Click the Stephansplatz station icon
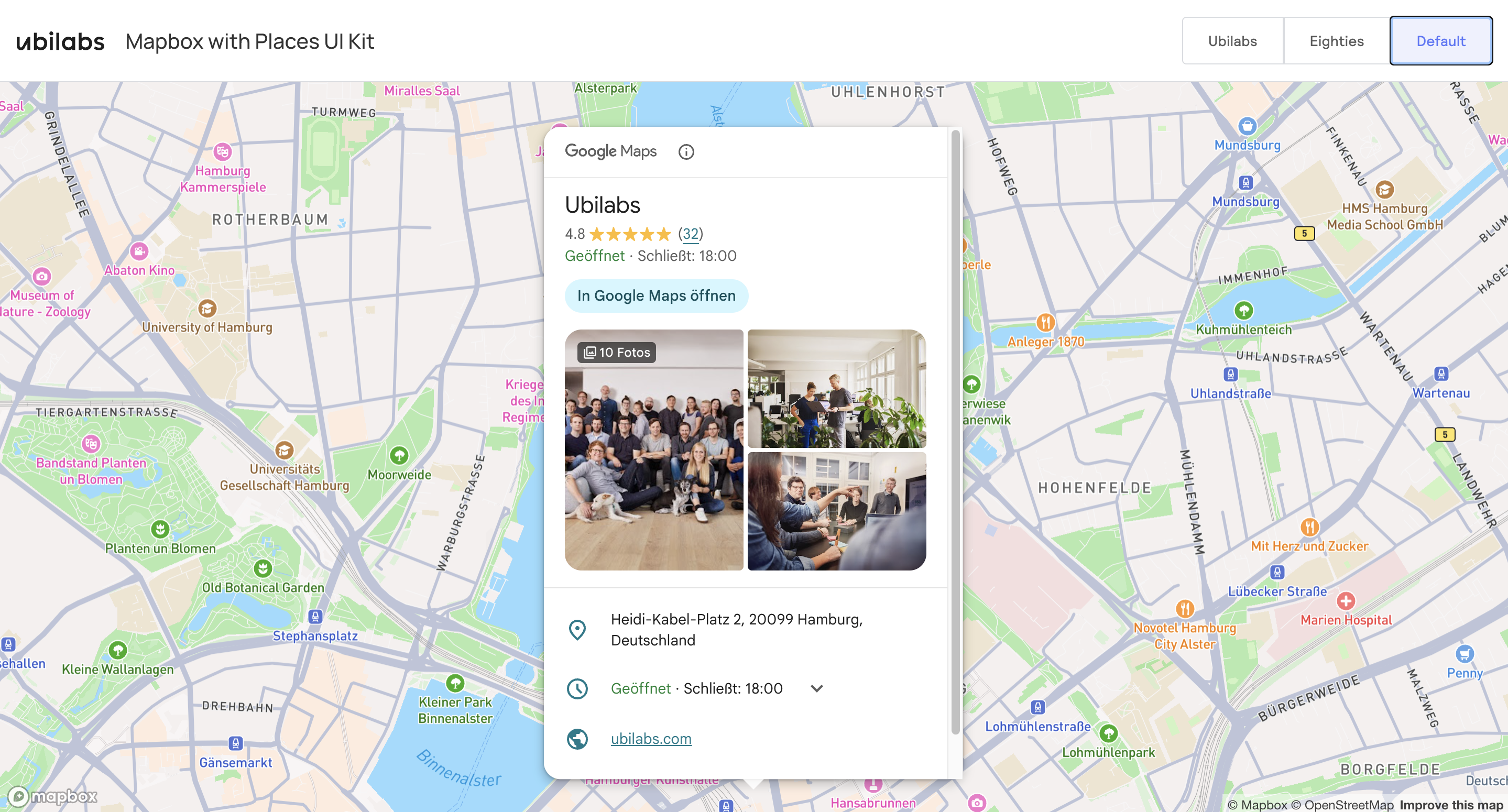Image resolution: width=1508 pixels, height=812 pixels. [x=315, y=617]
